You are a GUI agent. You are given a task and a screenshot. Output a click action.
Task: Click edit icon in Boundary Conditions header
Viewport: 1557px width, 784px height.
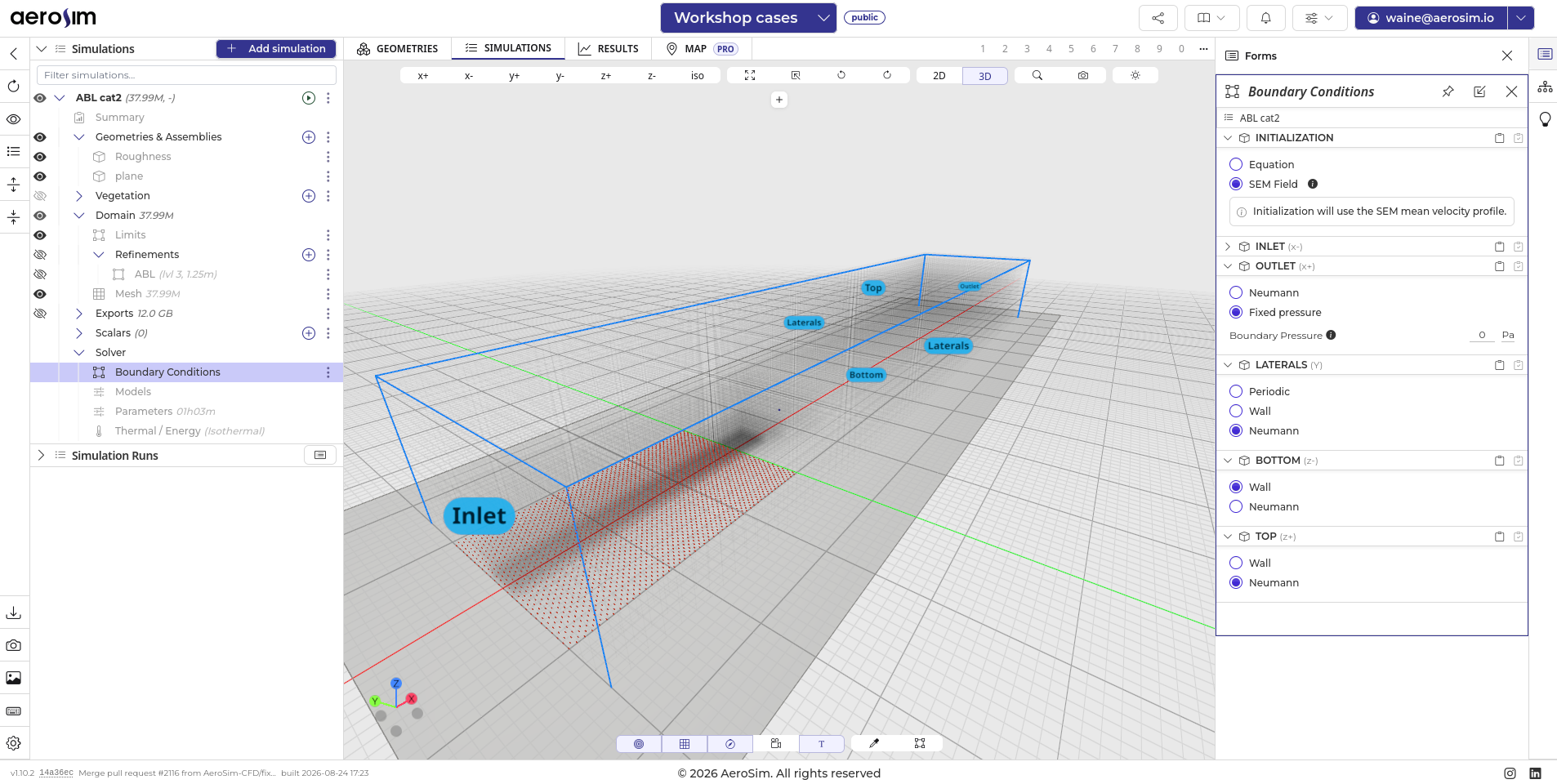tap(1479, 91)
